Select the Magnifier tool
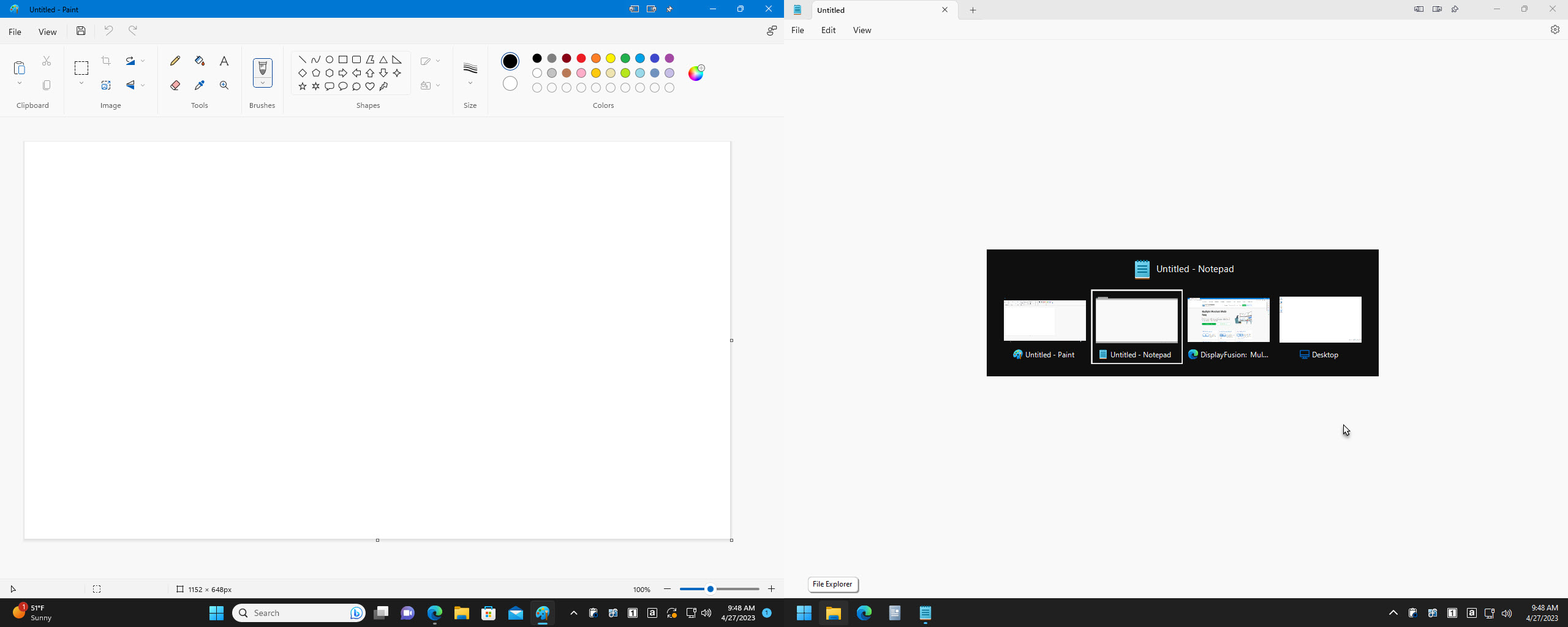The image size is (1568, 627). pos(224,85)
